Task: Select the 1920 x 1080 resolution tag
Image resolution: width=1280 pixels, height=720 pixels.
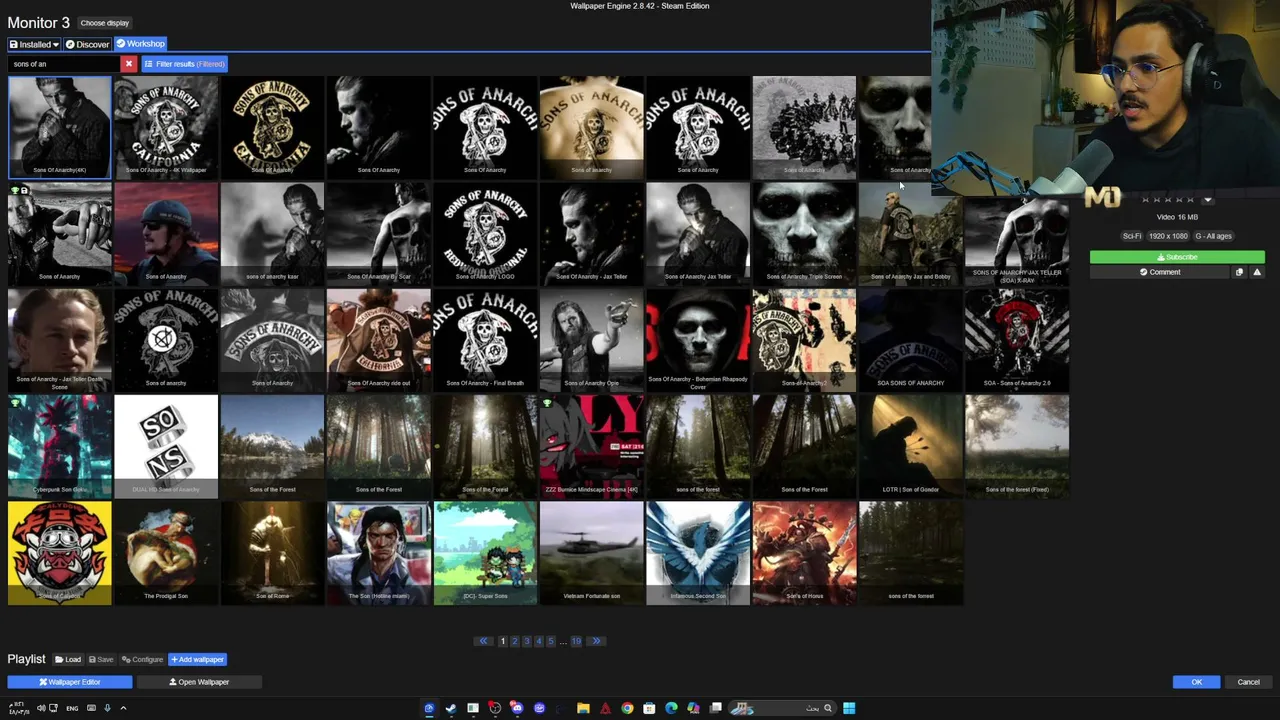Action: [x=1168, y=236]
